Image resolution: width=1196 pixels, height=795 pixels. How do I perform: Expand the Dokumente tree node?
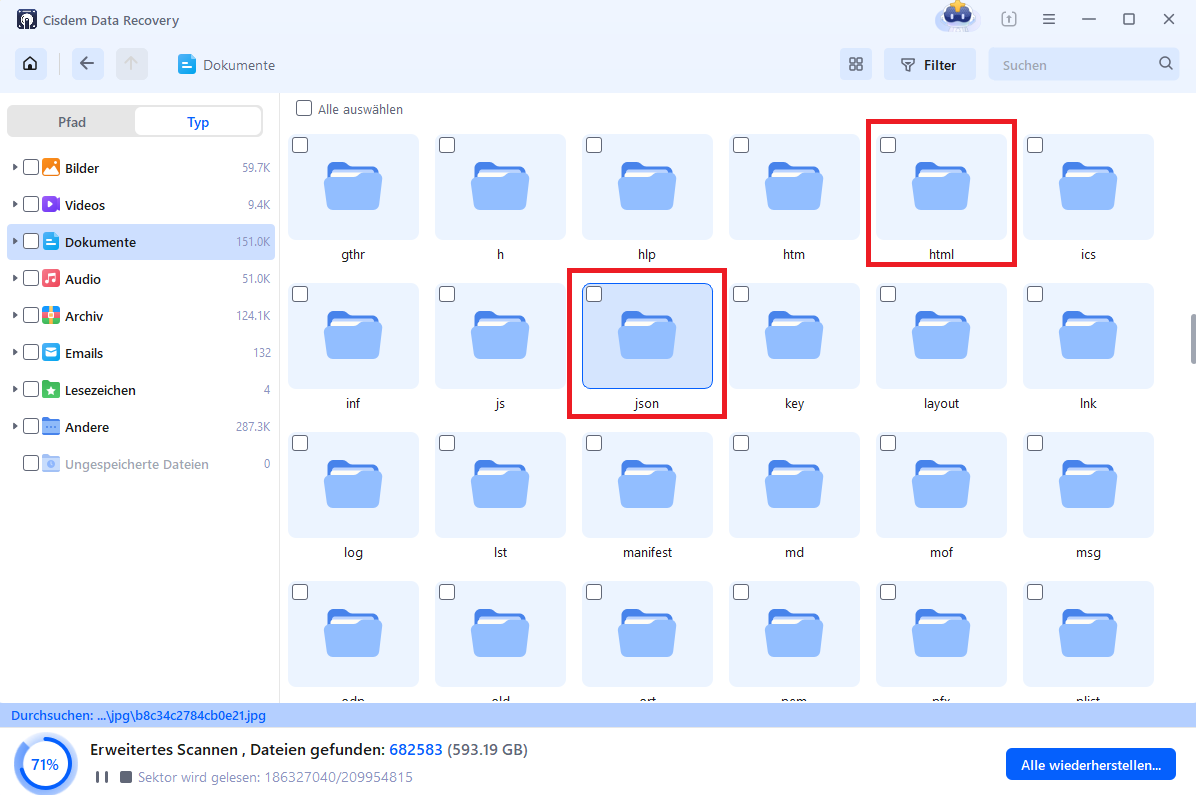[14, 241]
